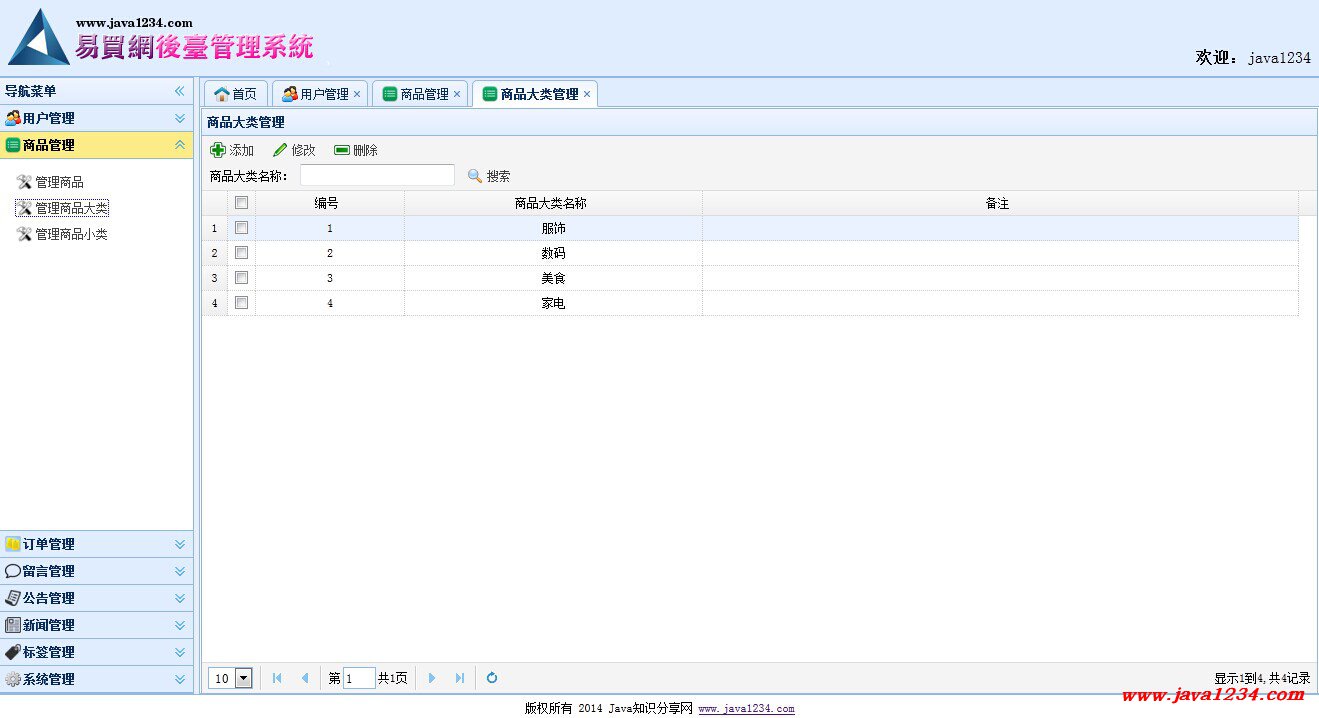
Task: Click the 显示1到4,共4记录 status text
Action: tap(1262, 678)
